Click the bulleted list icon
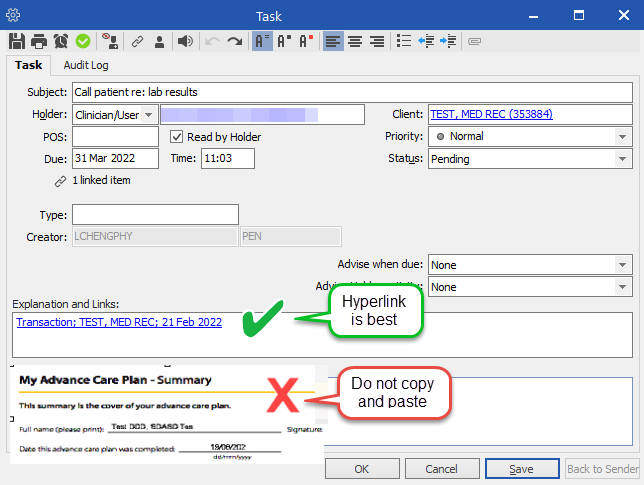Image resolution: width=644 pixels, height=485 pixels. click(x=404, y=41)
